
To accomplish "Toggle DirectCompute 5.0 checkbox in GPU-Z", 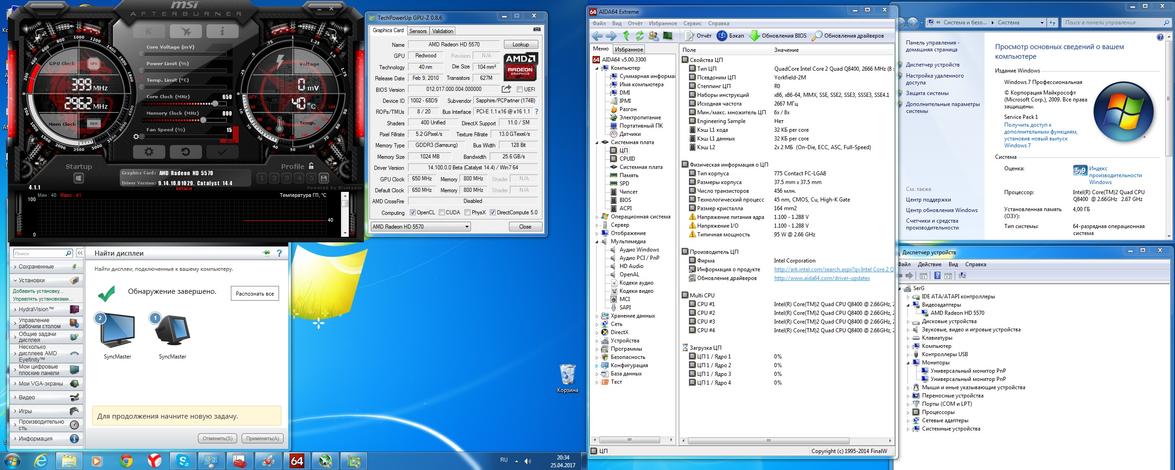I will pos(493,212).
